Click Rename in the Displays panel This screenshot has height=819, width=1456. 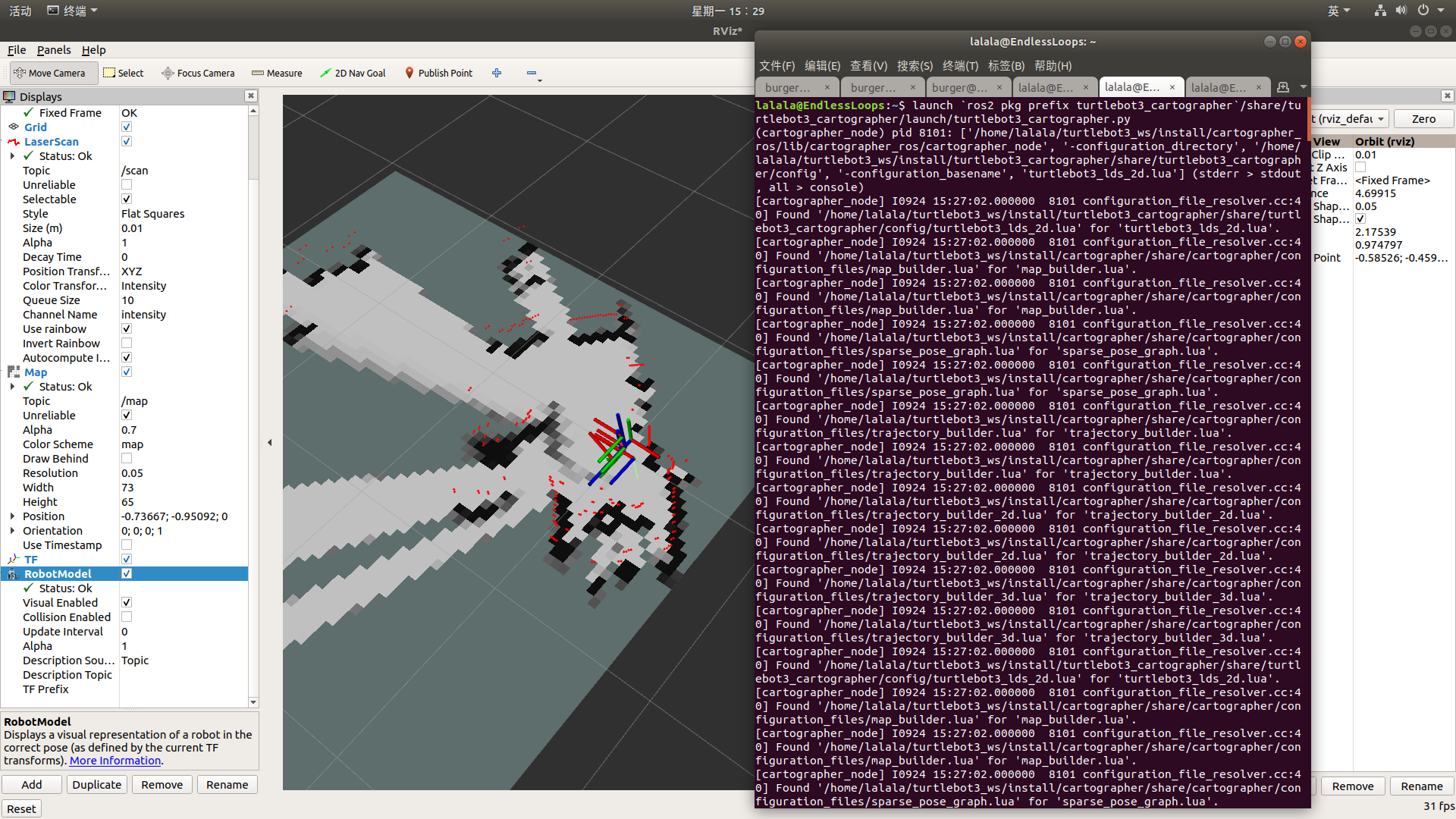[227, 785]
